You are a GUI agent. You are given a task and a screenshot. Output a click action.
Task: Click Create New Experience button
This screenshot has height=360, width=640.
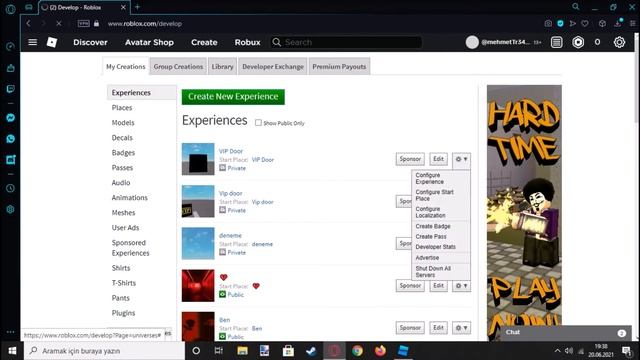(233, 97)
